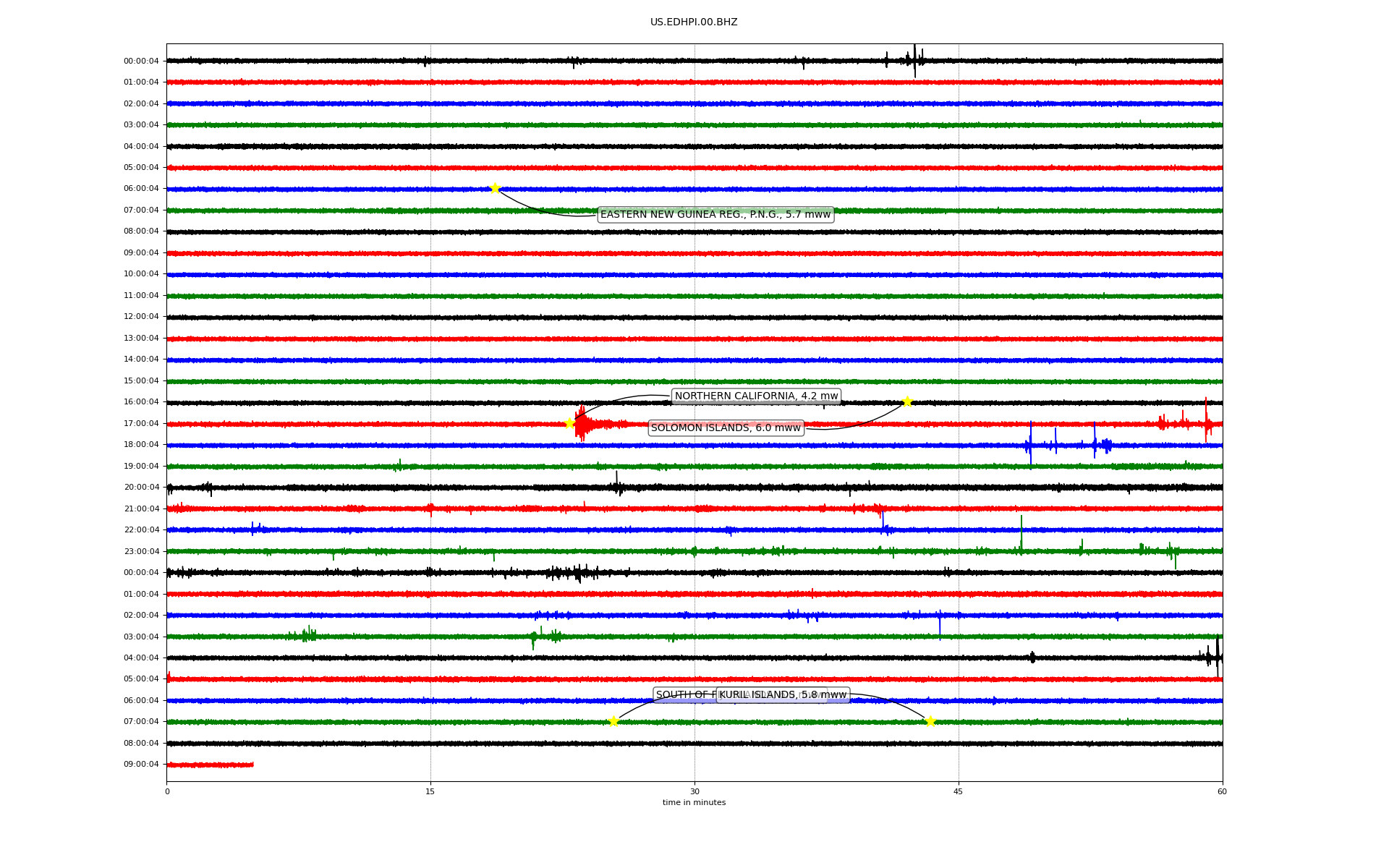Click the 12:00:04 row label
This screenshot has width=1389, height=868.
tap(141, 317)
